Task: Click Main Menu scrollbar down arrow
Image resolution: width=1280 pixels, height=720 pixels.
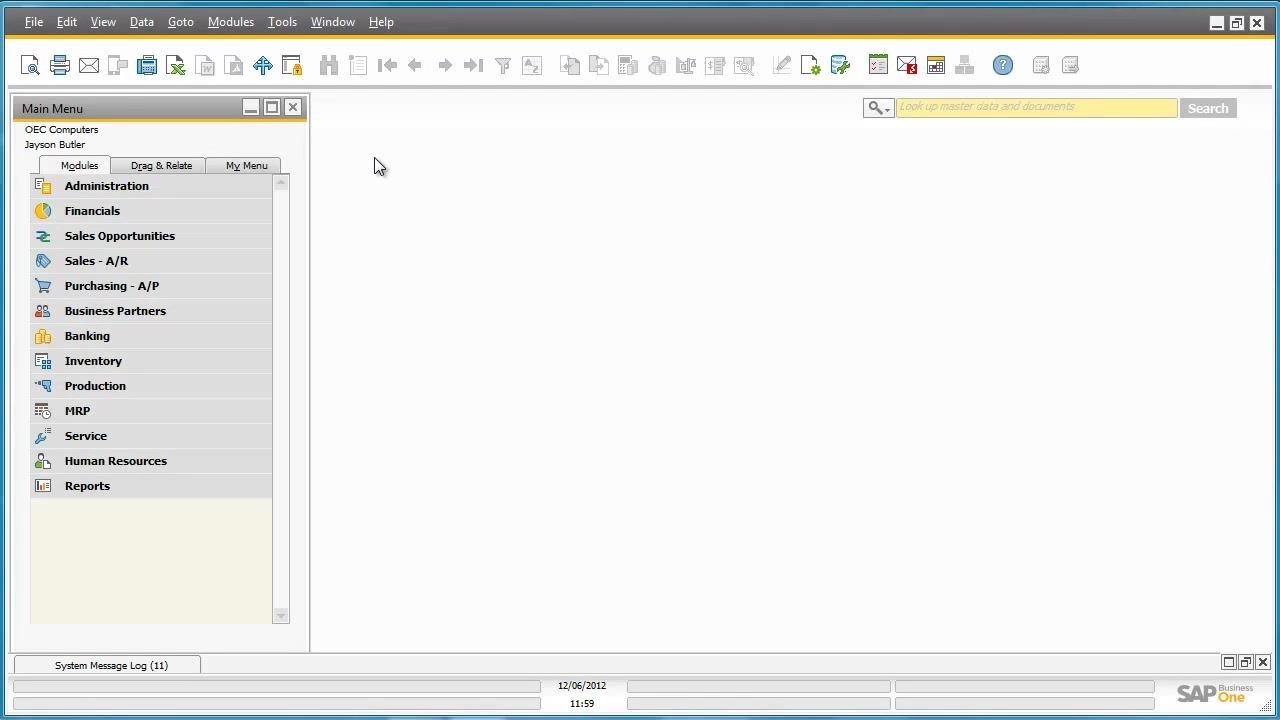Action: (281, 616)
